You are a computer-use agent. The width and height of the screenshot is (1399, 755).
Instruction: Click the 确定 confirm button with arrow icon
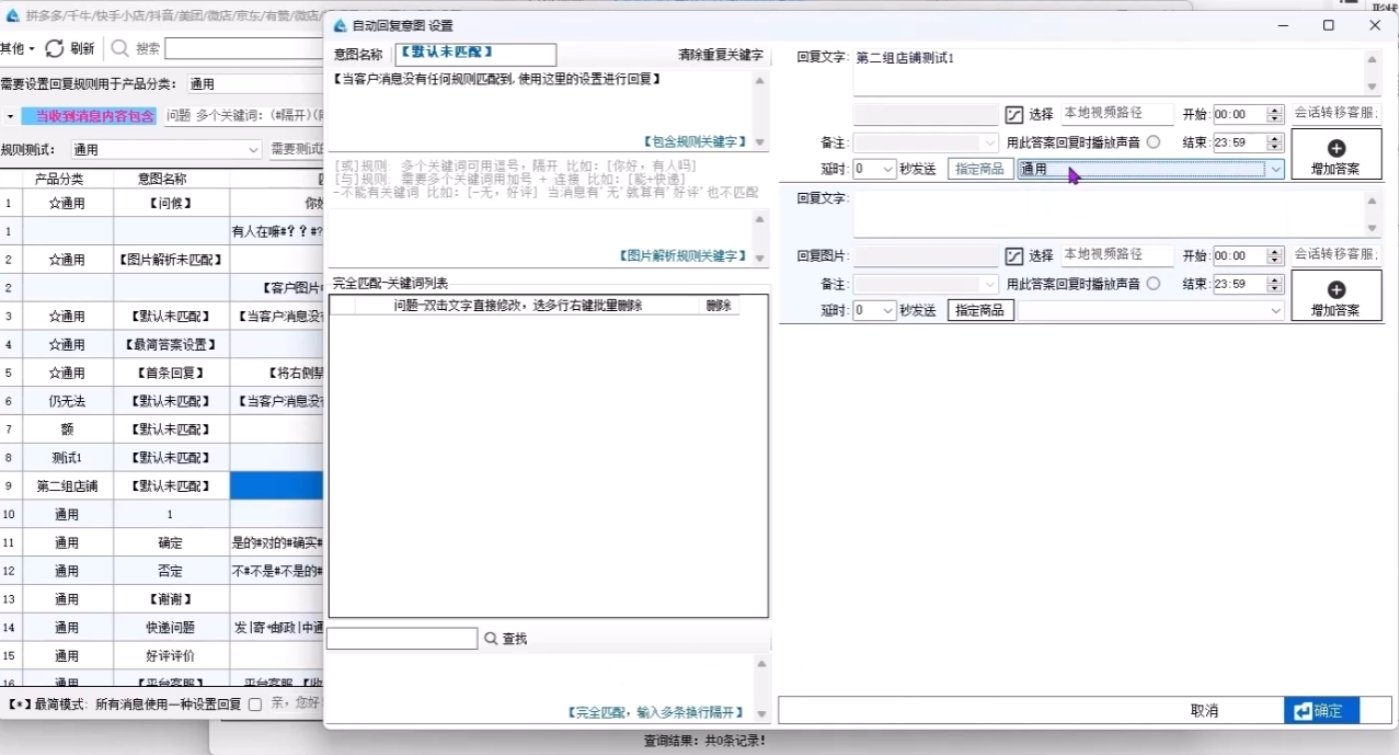click(x=1321, y=710)
